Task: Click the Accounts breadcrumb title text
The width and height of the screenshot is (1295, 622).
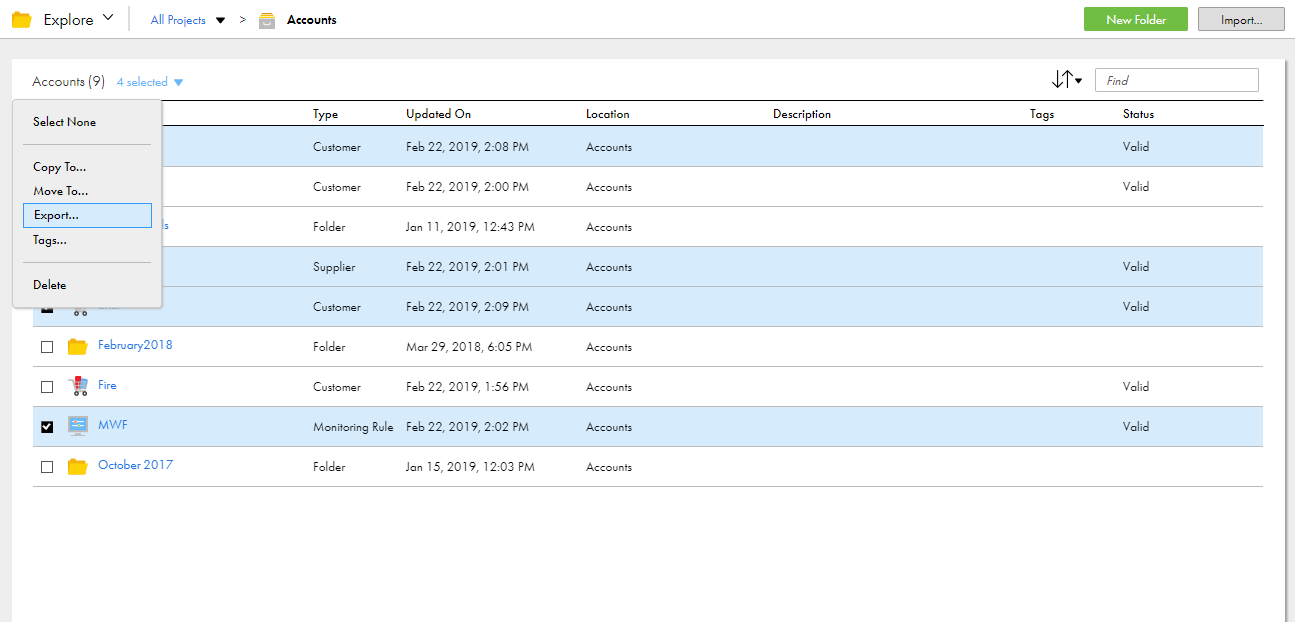Action: coord(312,20)
